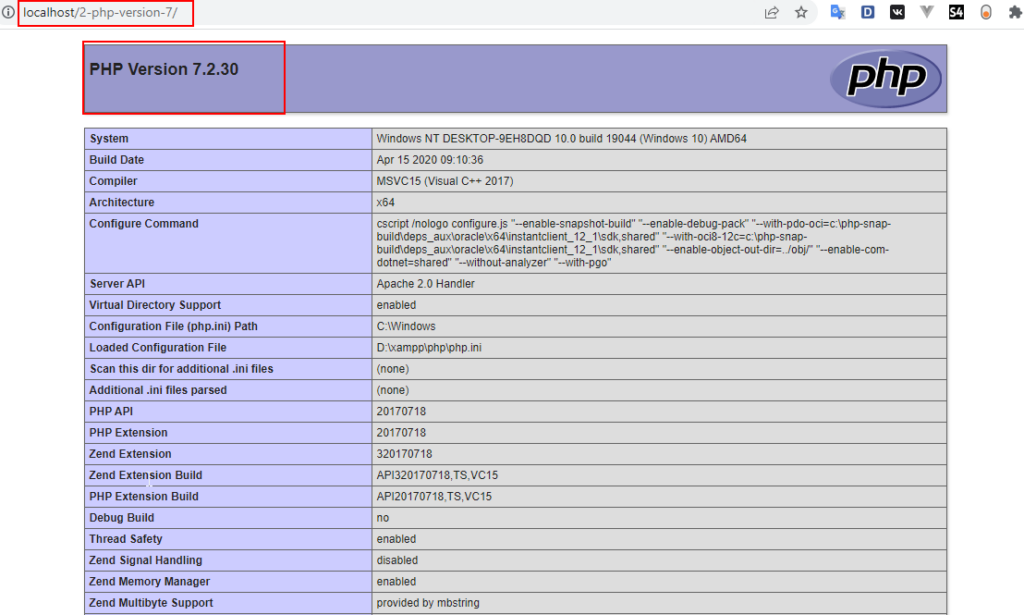Click the site information icon in address bar
The height and width of the screenshot is (615, 1024).
point(8,13)
